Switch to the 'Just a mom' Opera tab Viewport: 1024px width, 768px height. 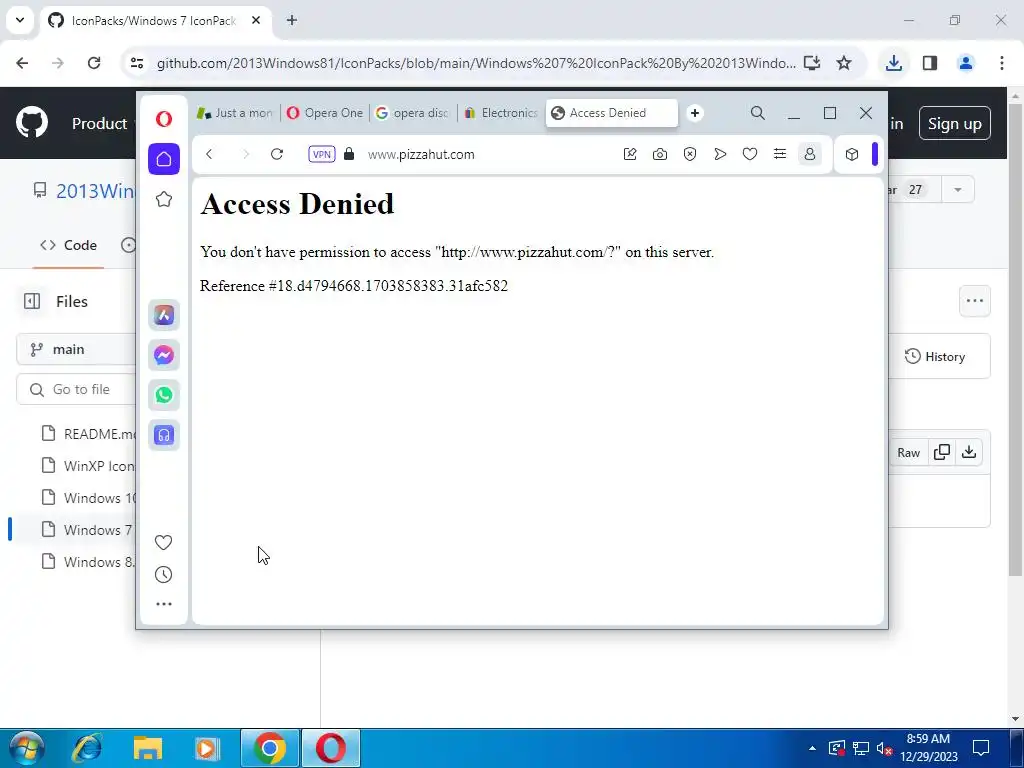coord(235,113)
